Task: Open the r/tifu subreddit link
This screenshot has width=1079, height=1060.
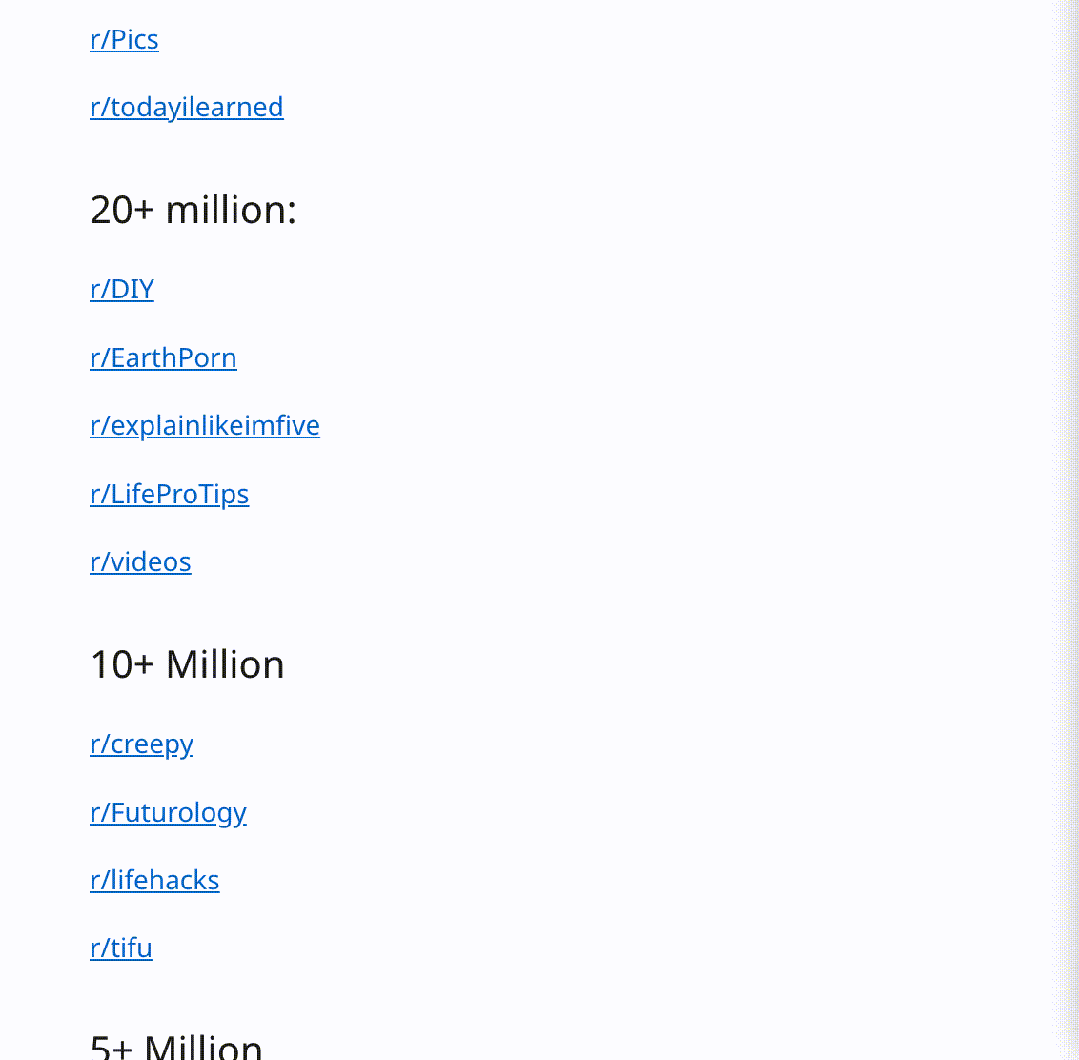Action: (121, 948)
